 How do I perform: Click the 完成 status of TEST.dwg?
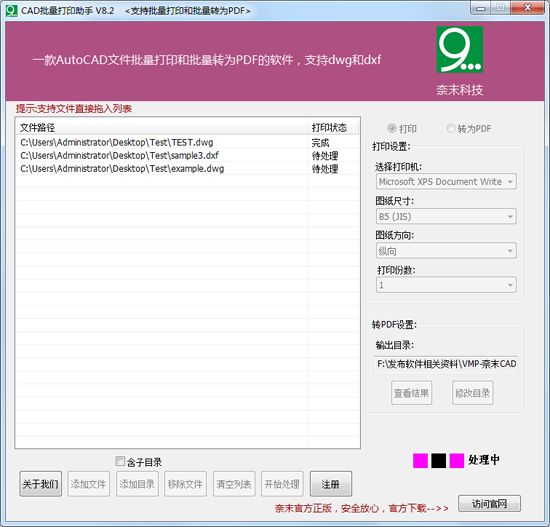tap(320, 142)
